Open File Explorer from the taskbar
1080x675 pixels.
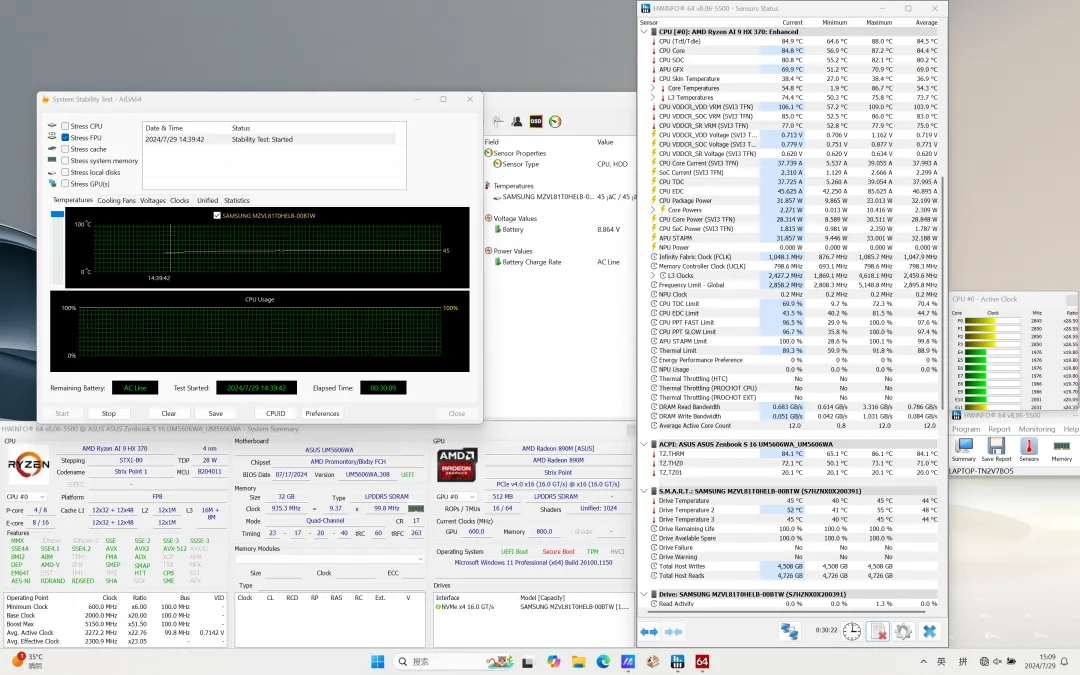[579, 662]
